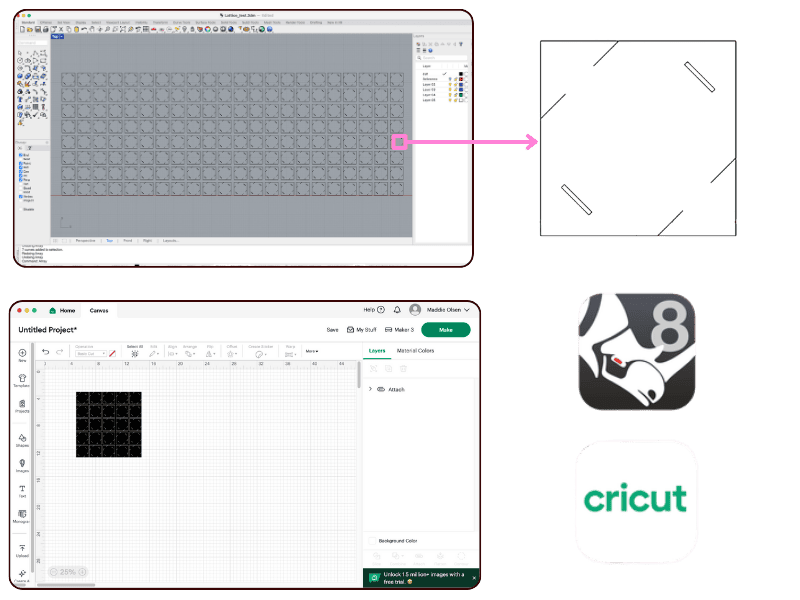Open the Shapes tool in Cricut

(22, 437)
